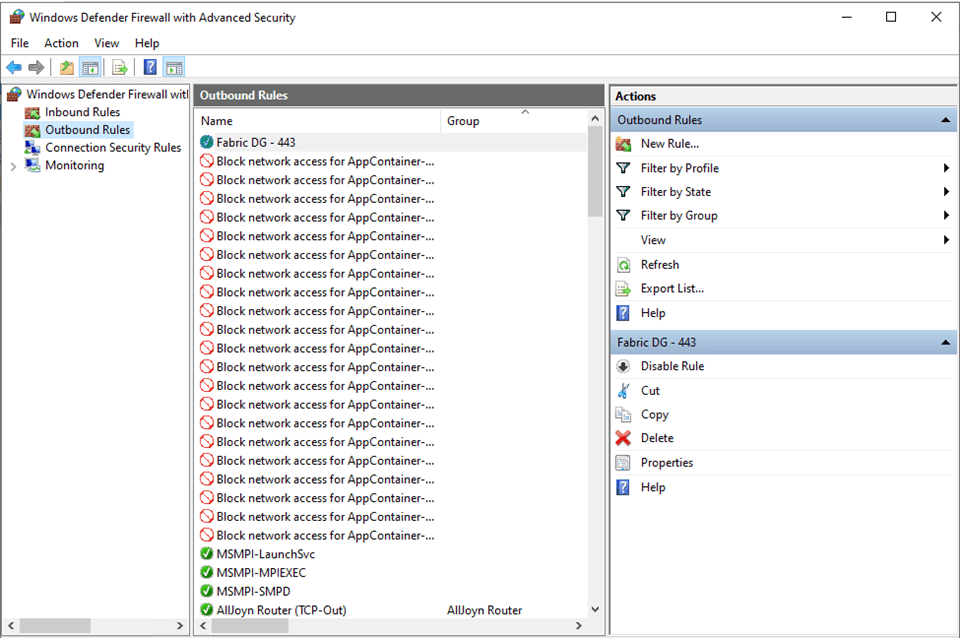Click the Inbound Rules tree icon

coord(32,113)
